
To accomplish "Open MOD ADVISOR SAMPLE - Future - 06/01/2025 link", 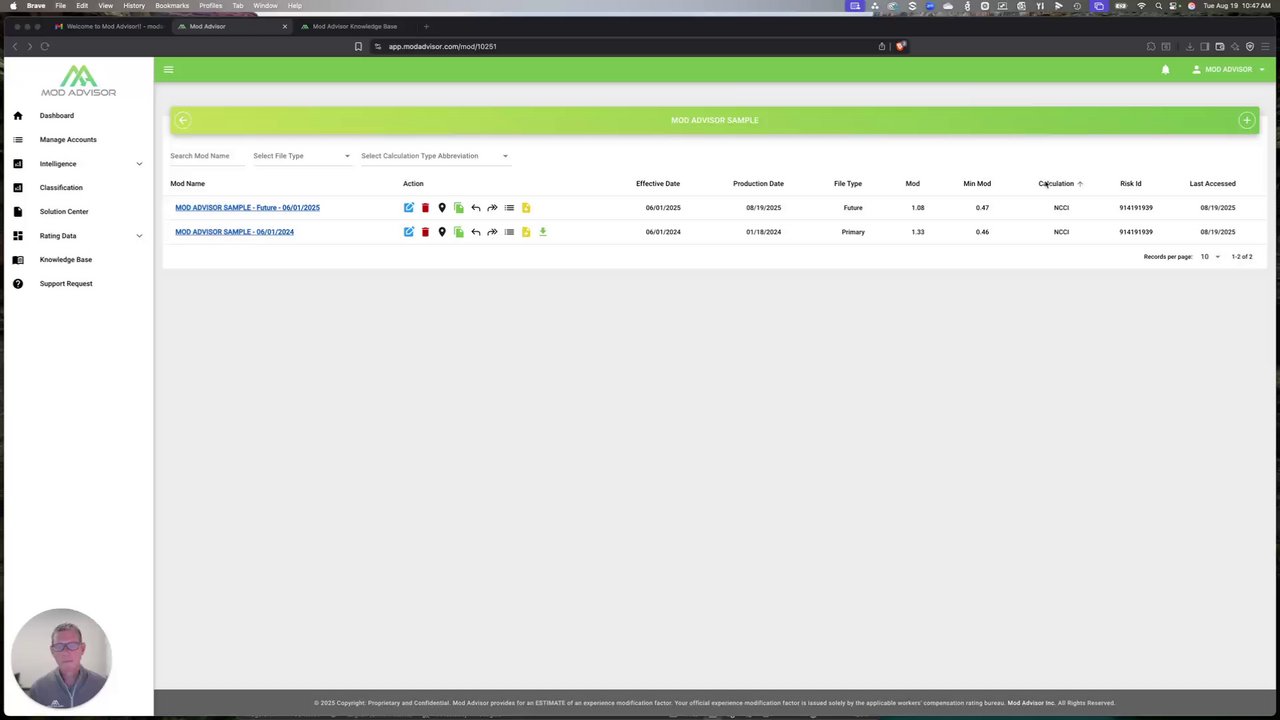I will 247,208.
